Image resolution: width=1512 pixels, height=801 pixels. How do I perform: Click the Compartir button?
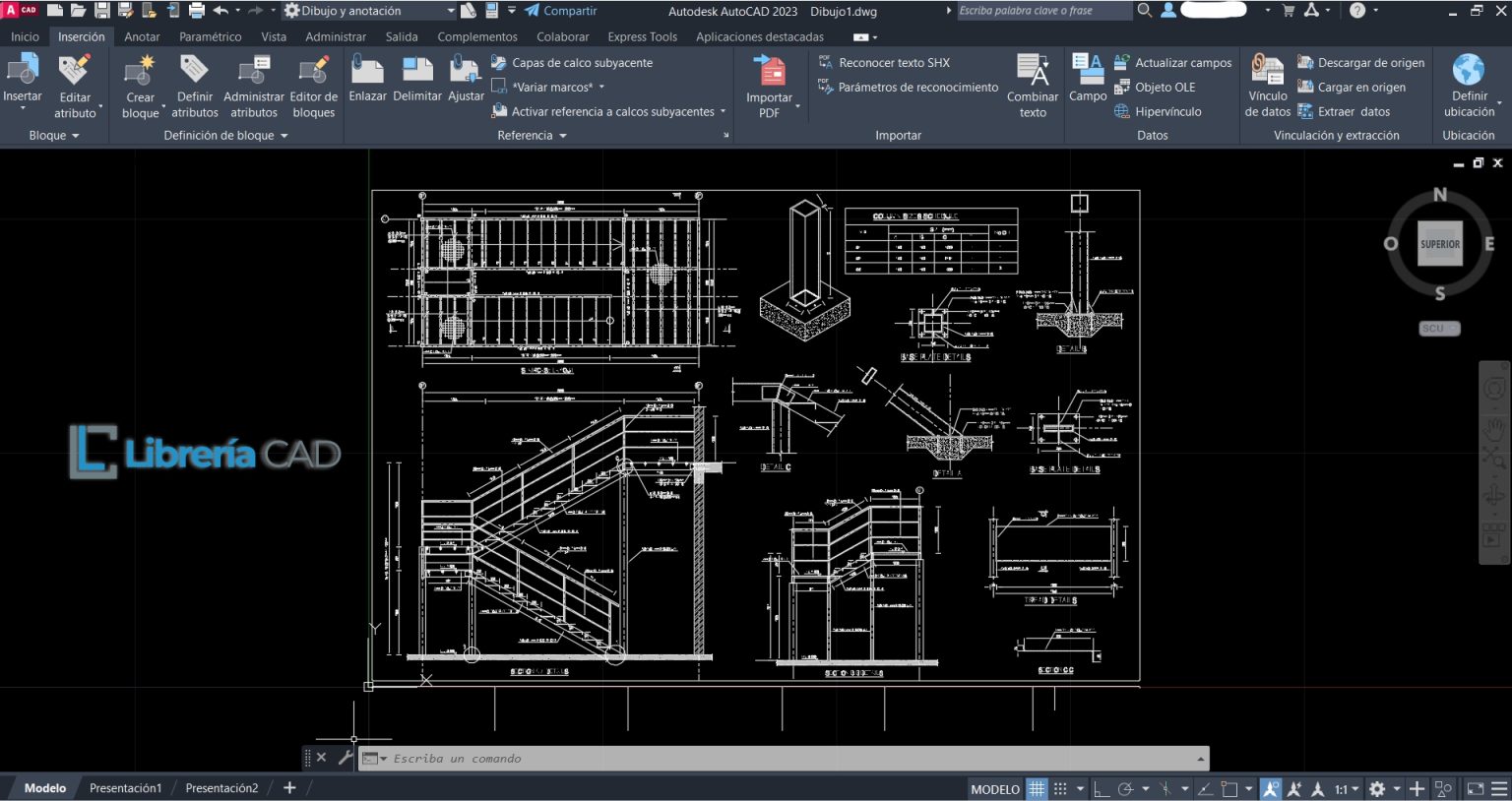click(569, 11)
